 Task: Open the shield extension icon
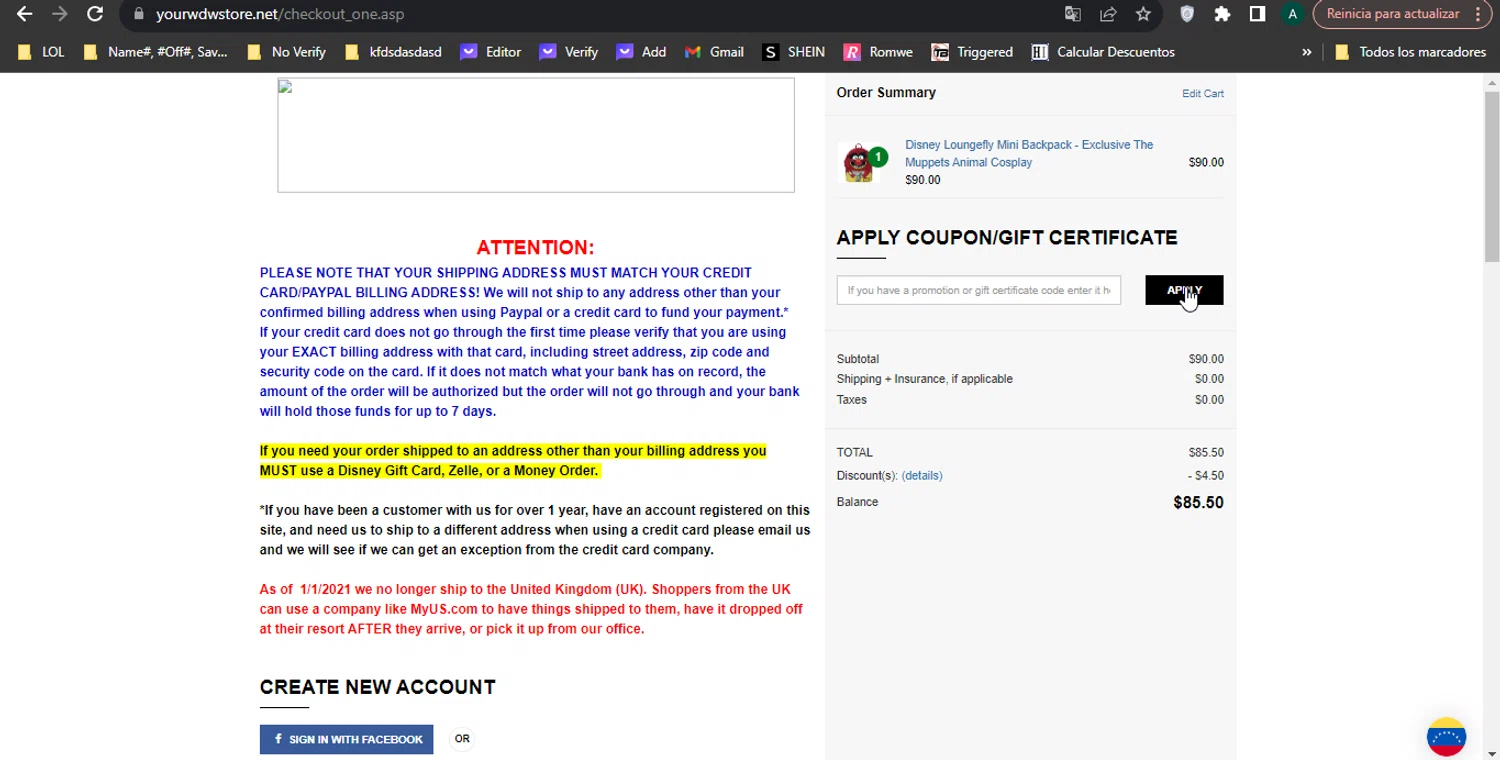click(x=1187, y=14)
